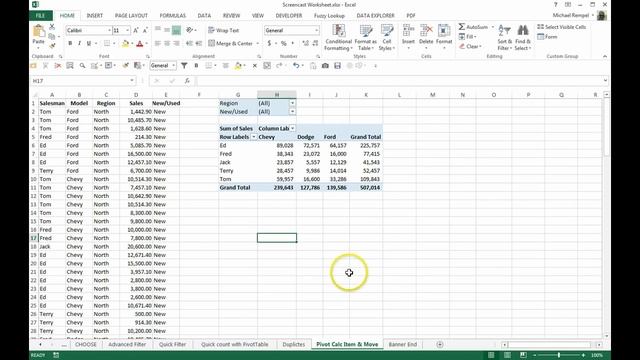Open font color red A swatch
Image resolution: width=640 pixels, height=360 pixels.
point(140,43)
